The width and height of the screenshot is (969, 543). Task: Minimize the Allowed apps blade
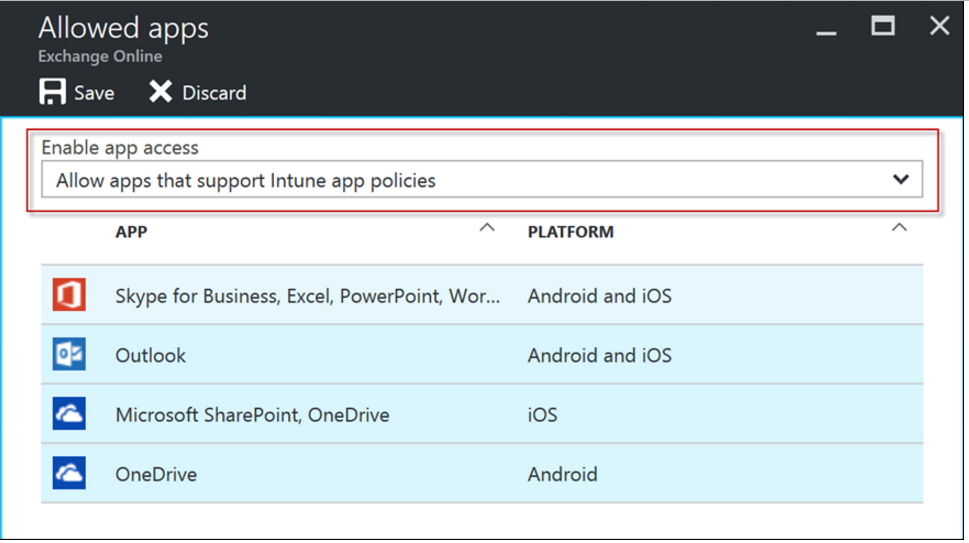(x=826, y=30)
